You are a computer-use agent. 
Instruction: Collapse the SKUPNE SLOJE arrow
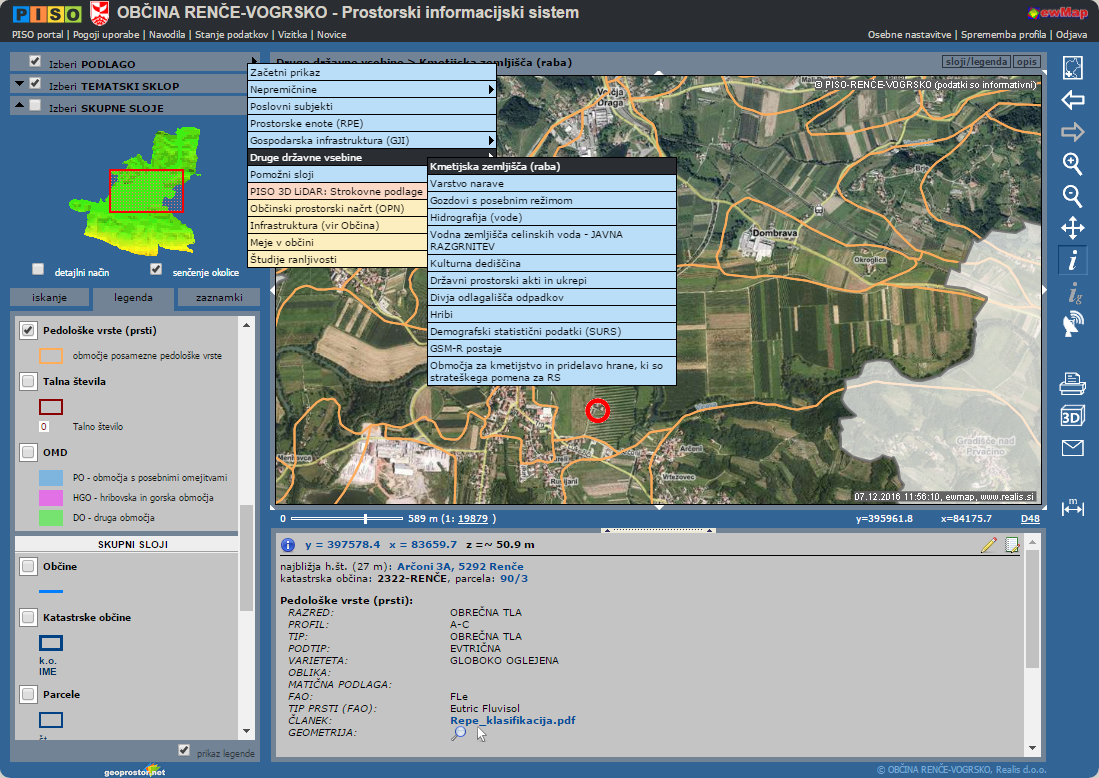(x=19, y=106)
